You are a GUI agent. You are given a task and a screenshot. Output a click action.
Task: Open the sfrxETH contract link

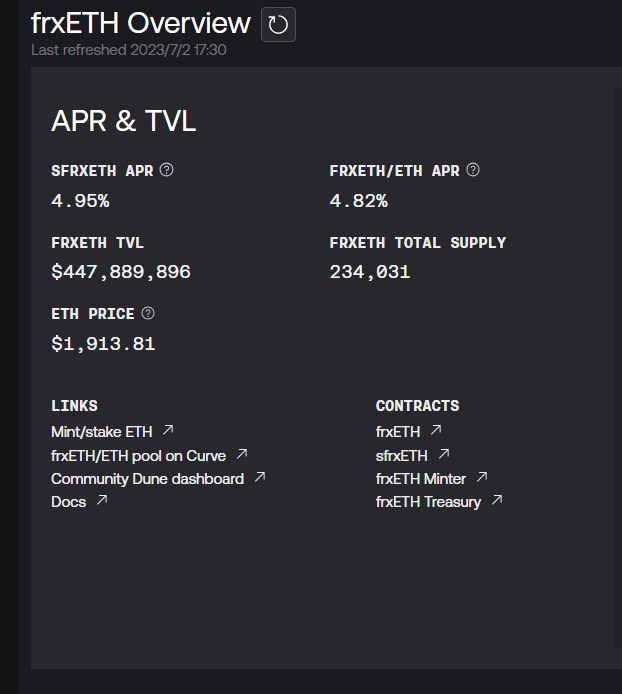coord(401,455)
